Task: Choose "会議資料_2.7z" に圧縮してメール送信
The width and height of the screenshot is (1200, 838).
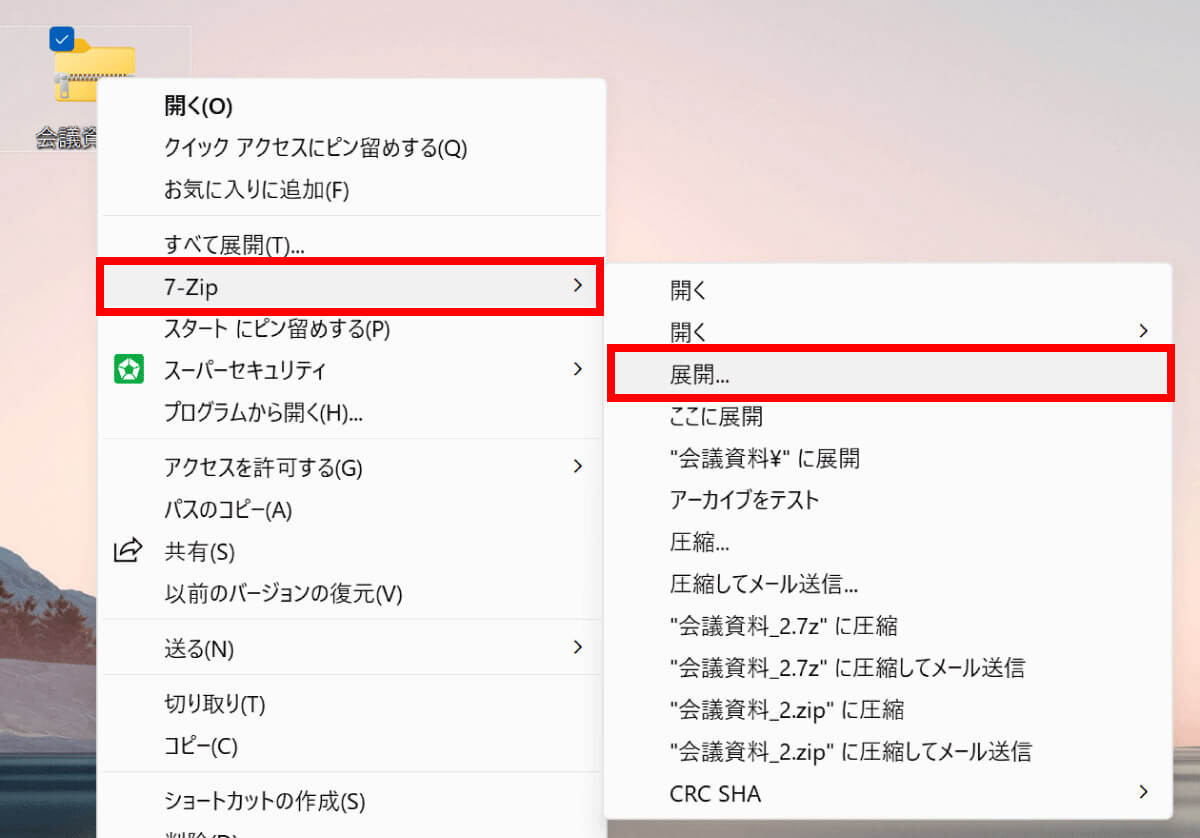Action: tap(889, 667)
